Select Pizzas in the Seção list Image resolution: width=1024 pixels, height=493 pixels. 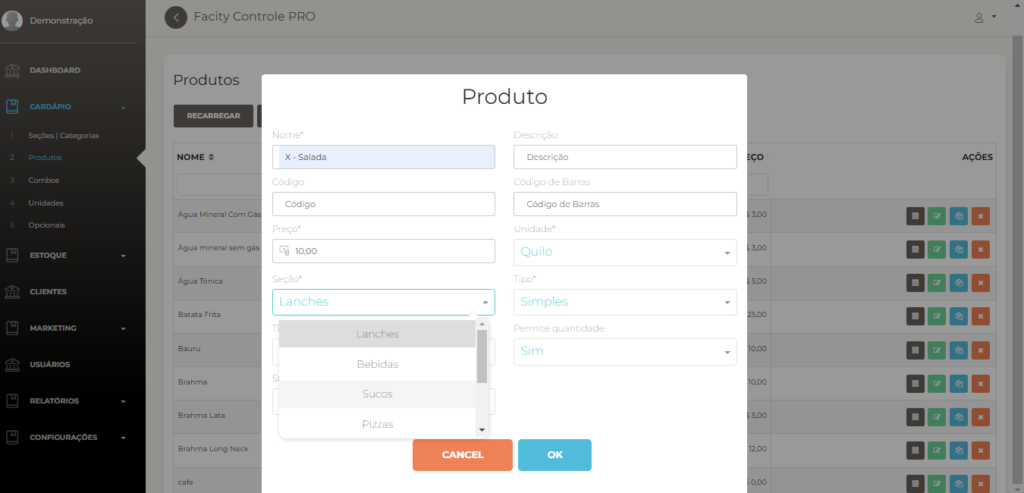click(x=377, y=424)
